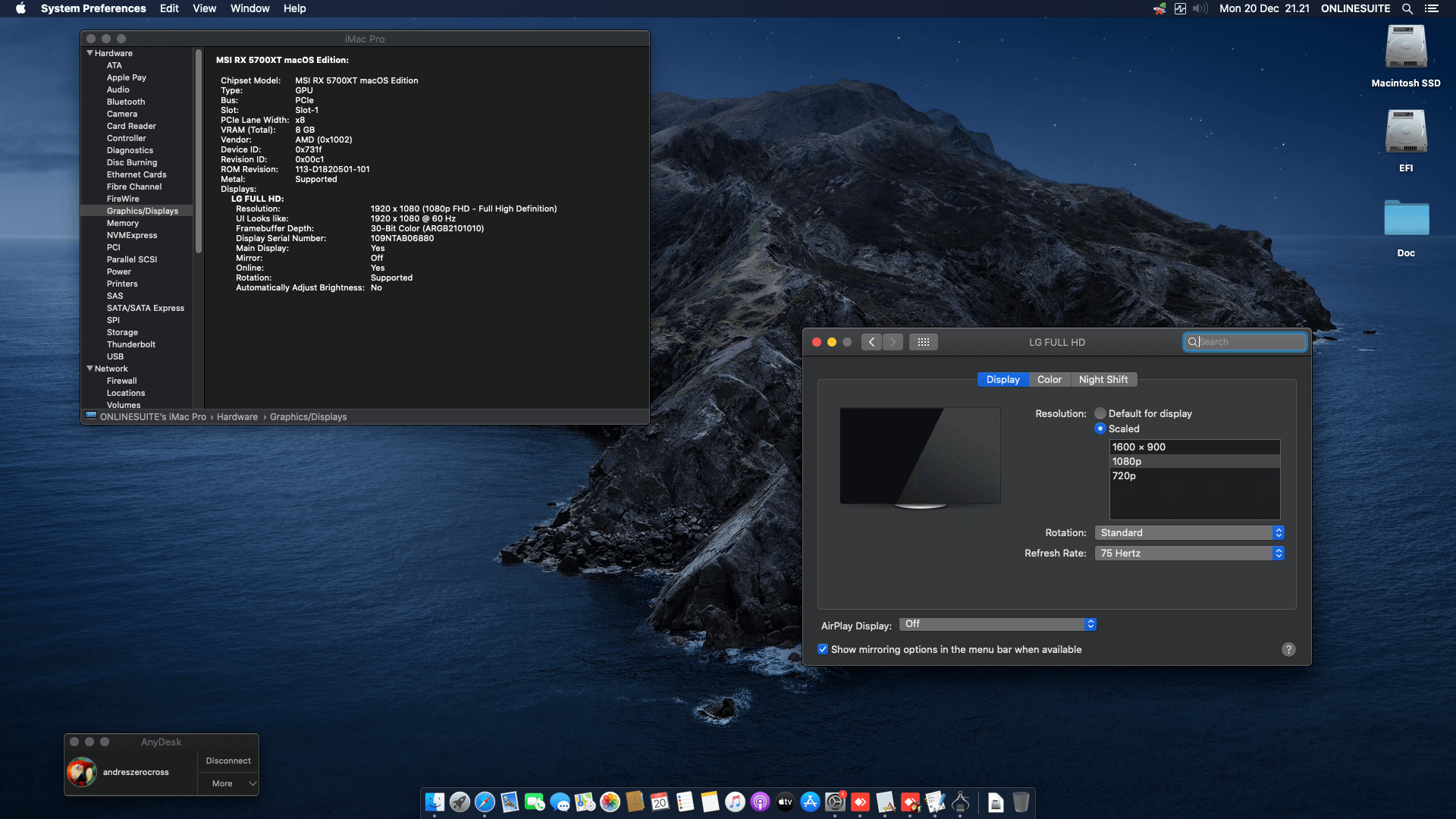Select Memory in hardware sidebar
The image size is (1456, 819).
(x=123, y=223)
